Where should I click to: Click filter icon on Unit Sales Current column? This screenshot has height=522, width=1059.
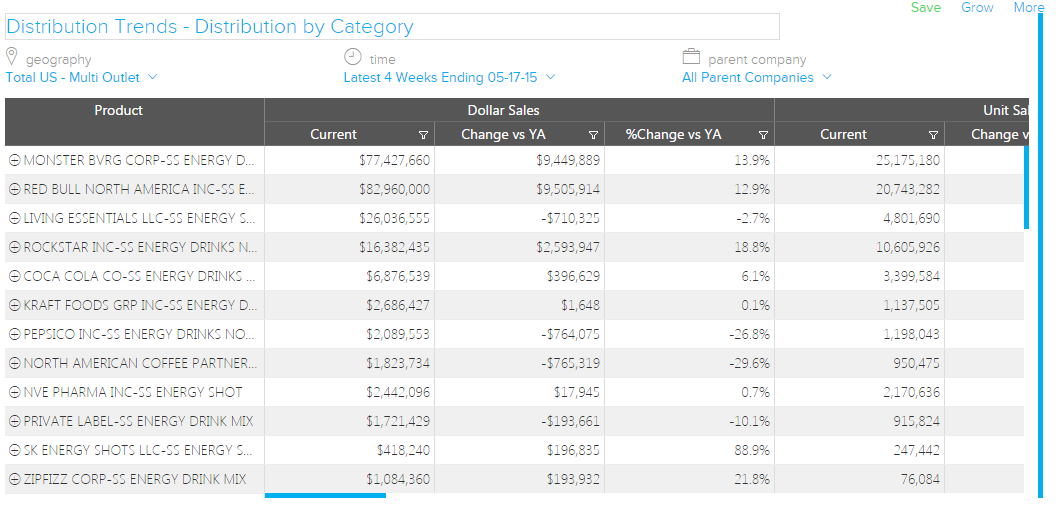[x=933, y=135]
